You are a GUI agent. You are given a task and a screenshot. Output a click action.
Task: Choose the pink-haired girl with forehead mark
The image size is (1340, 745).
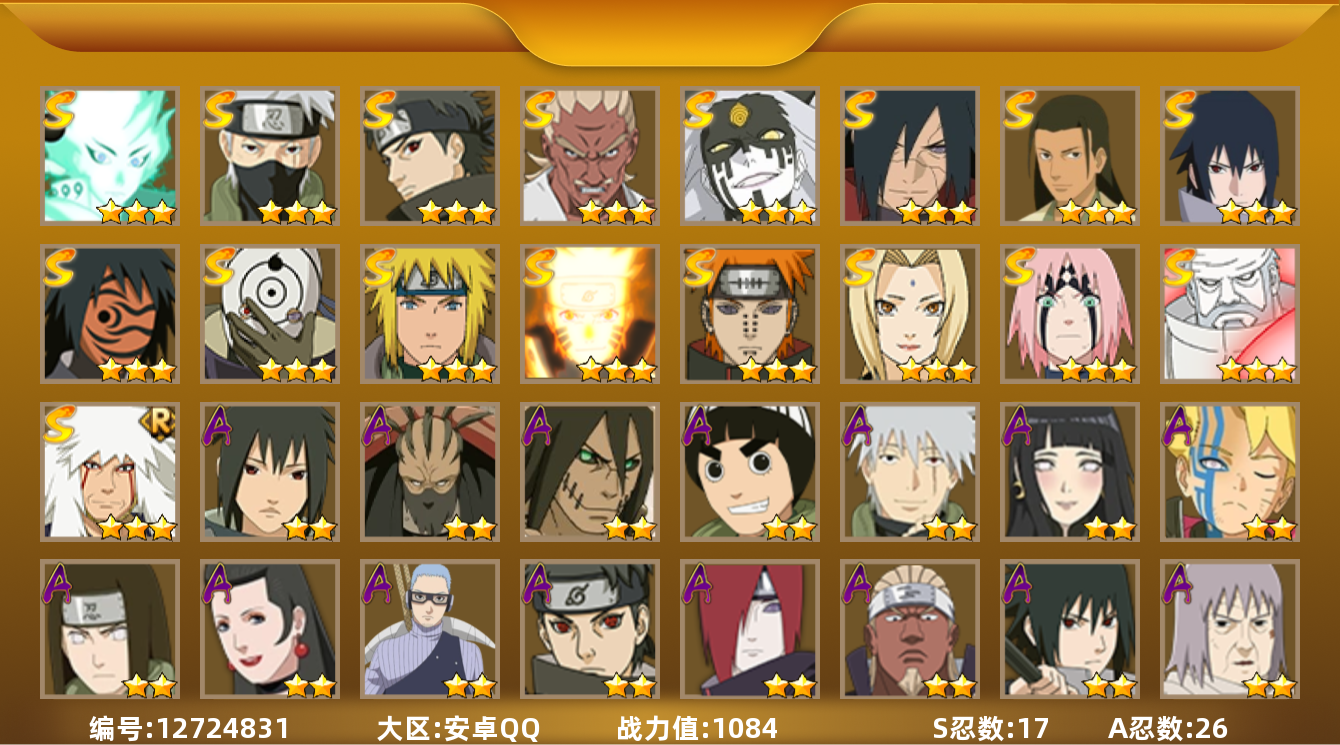point(1070,314)
